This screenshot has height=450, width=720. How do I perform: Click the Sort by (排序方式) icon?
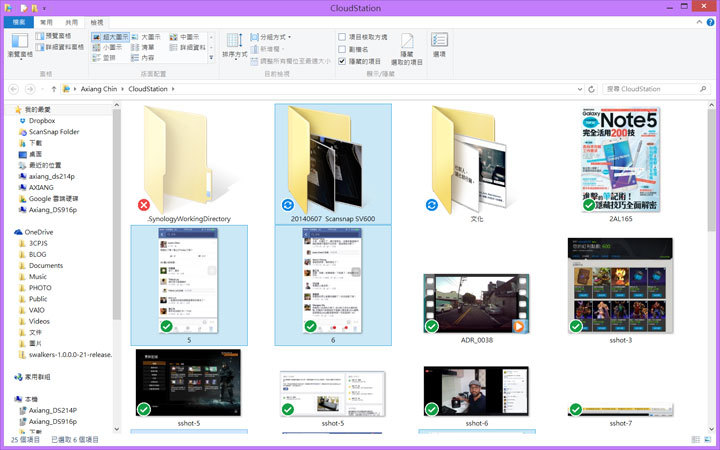(232, 45)
